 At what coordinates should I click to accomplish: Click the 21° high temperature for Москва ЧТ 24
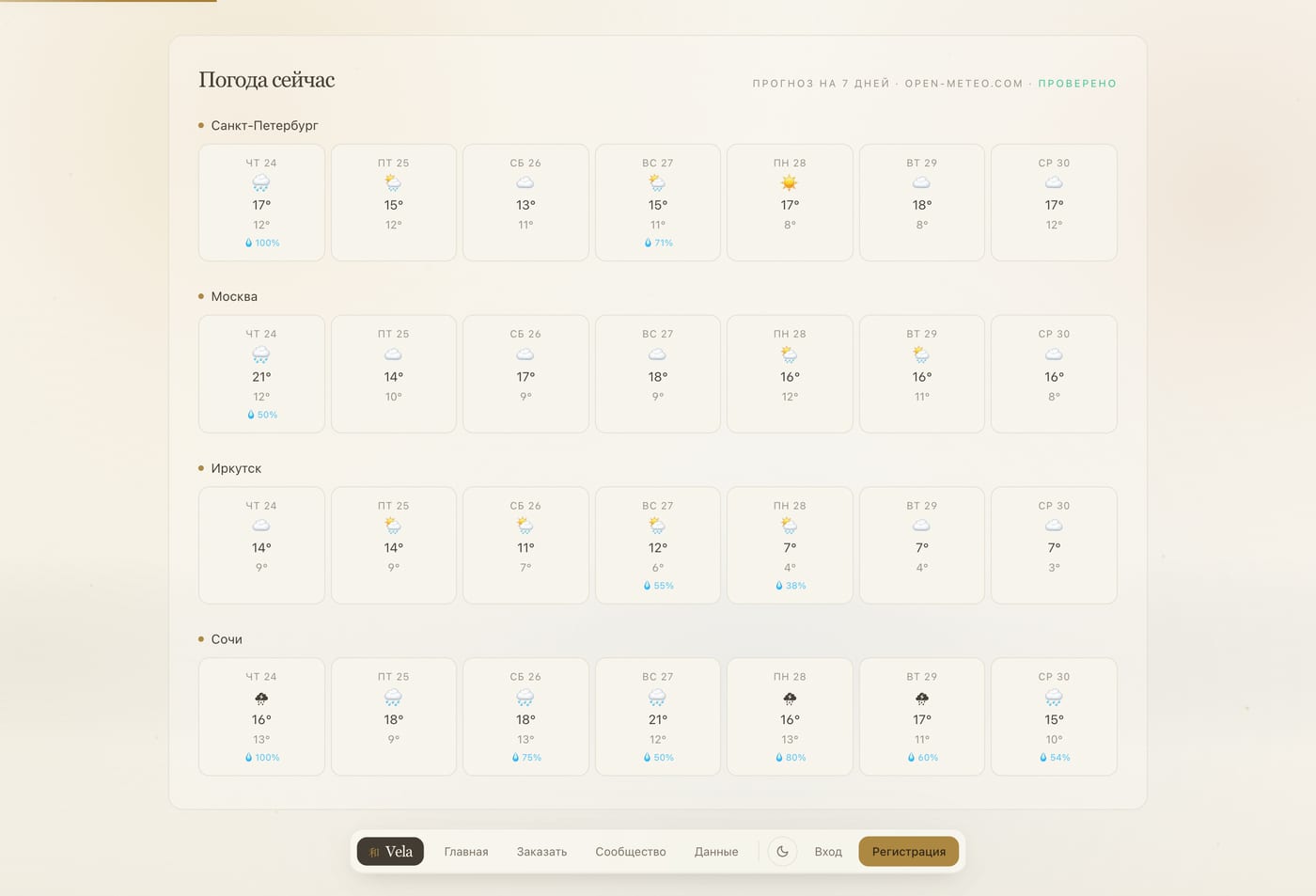(261, 377)
